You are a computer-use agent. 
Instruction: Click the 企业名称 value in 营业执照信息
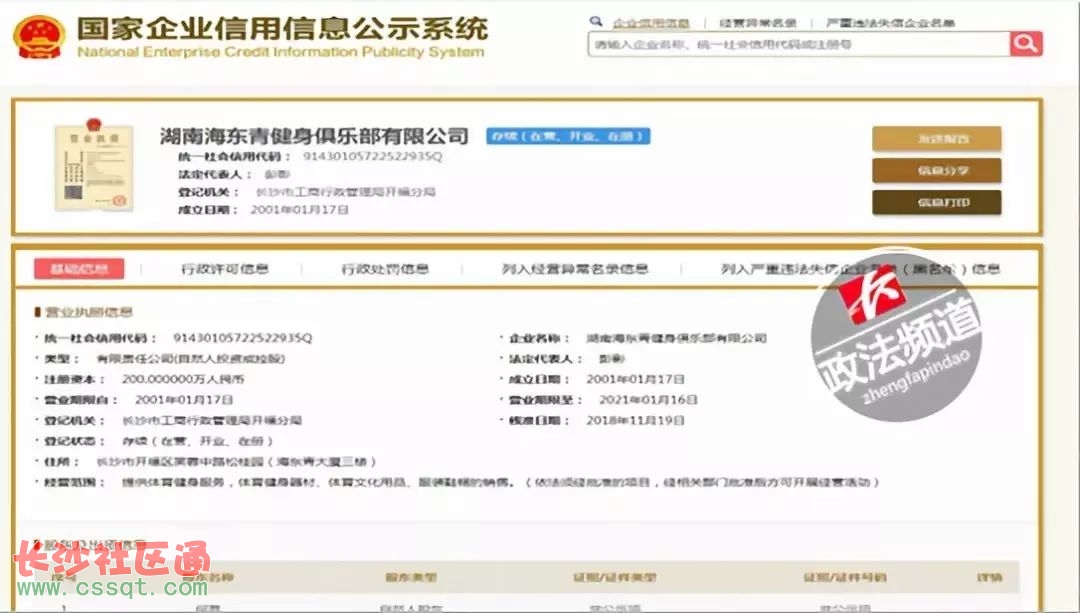pos(676,338)
